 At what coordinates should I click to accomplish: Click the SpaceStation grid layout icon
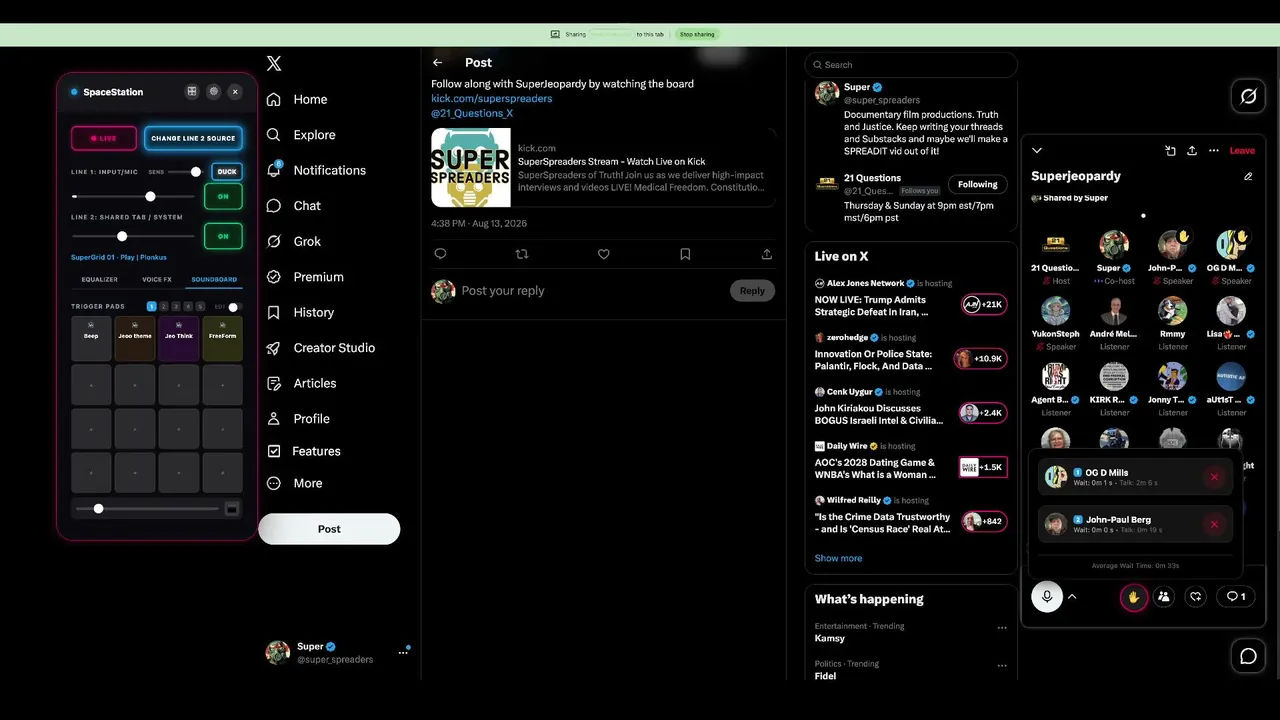(192, 91)
